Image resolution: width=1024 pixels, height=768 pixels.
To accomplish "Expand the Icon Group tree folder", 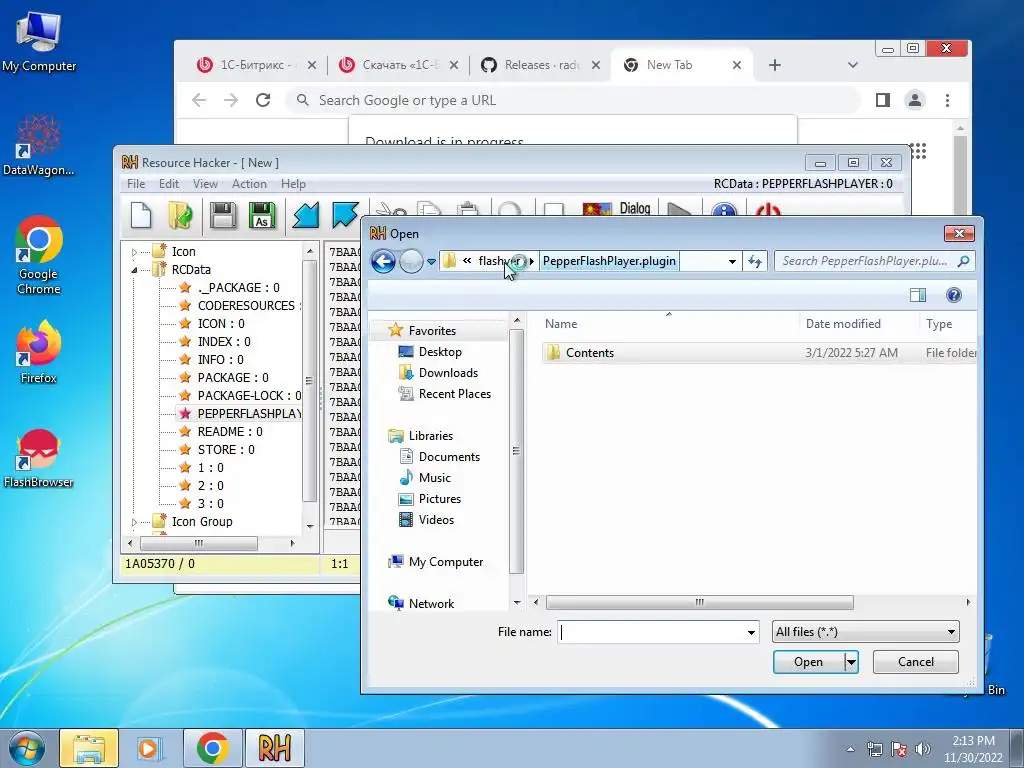I will 135,522.
